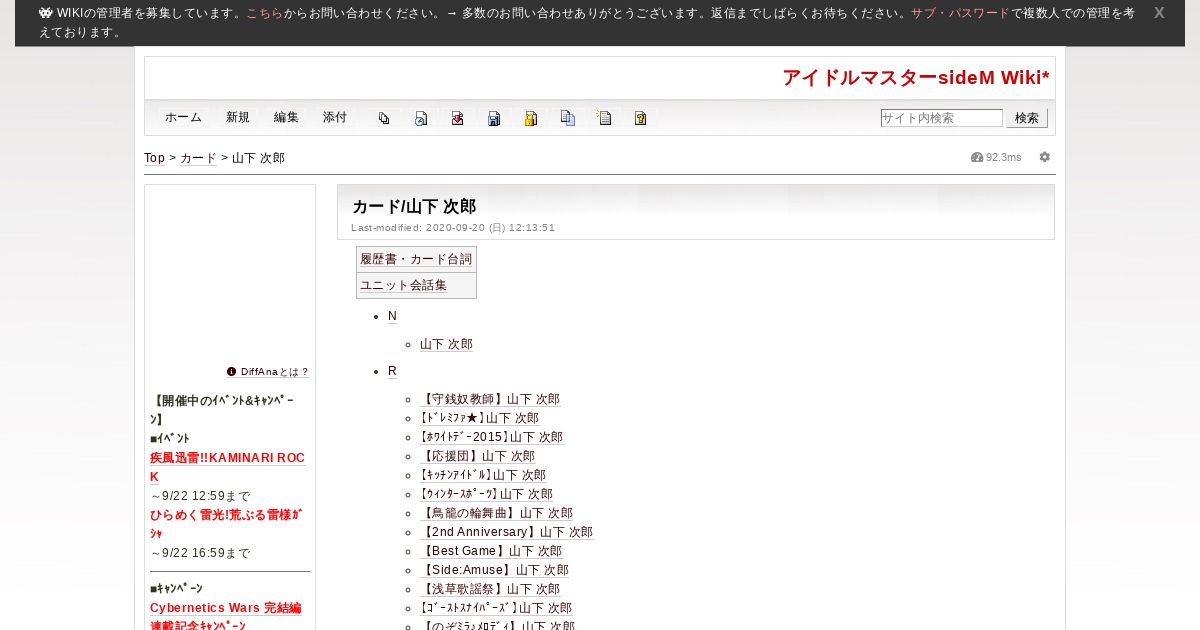Open 【Side:Amuse】山下 次郎 card
1200x630 pixels.
[494, 570]
